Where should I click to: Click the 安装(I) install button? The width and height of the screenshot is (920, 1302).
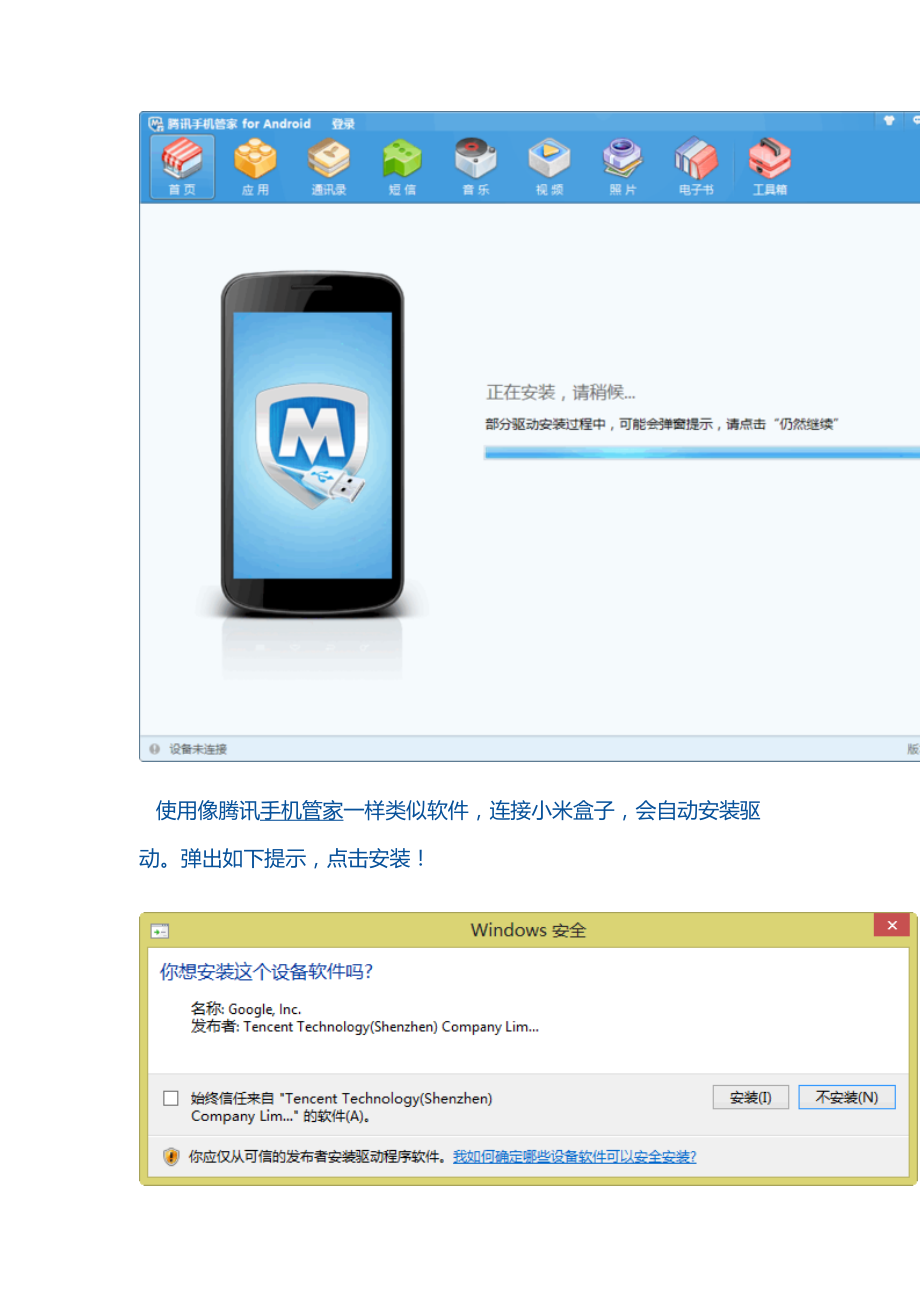(751, 1097)
